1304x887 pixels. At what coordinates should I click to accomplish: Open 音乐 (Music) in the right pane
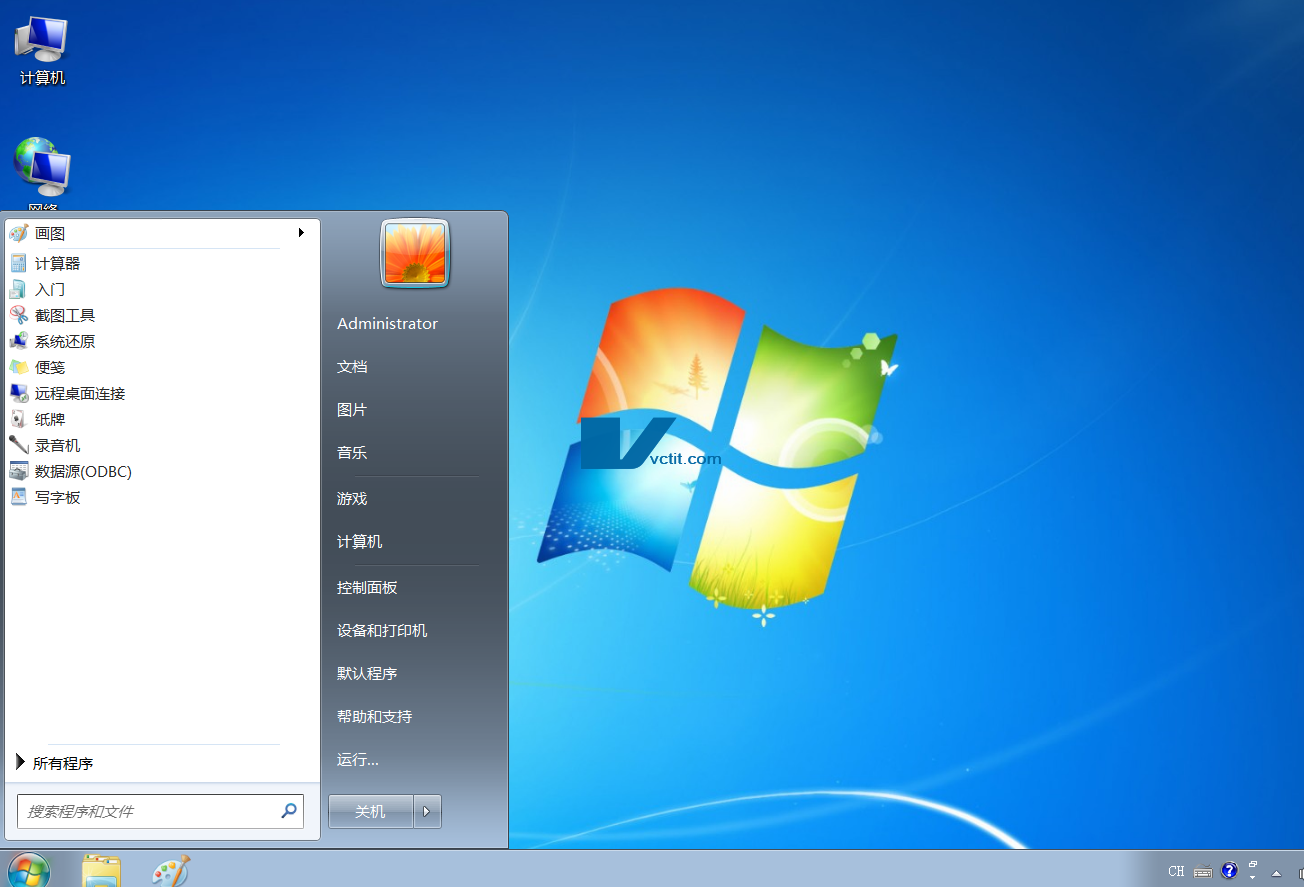352,452
